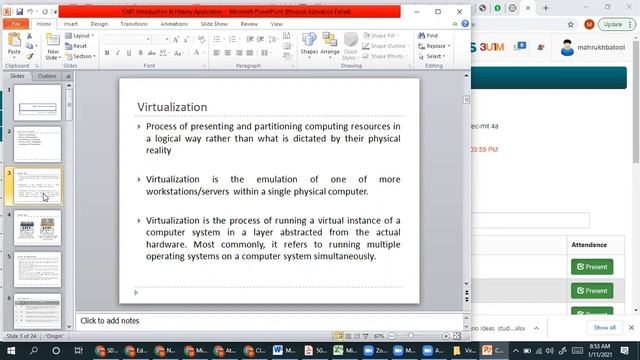Go to next slide using double arrow
The height and width of the screenshot is (360, 640).
pyautogui.click(x=467, y=300)
